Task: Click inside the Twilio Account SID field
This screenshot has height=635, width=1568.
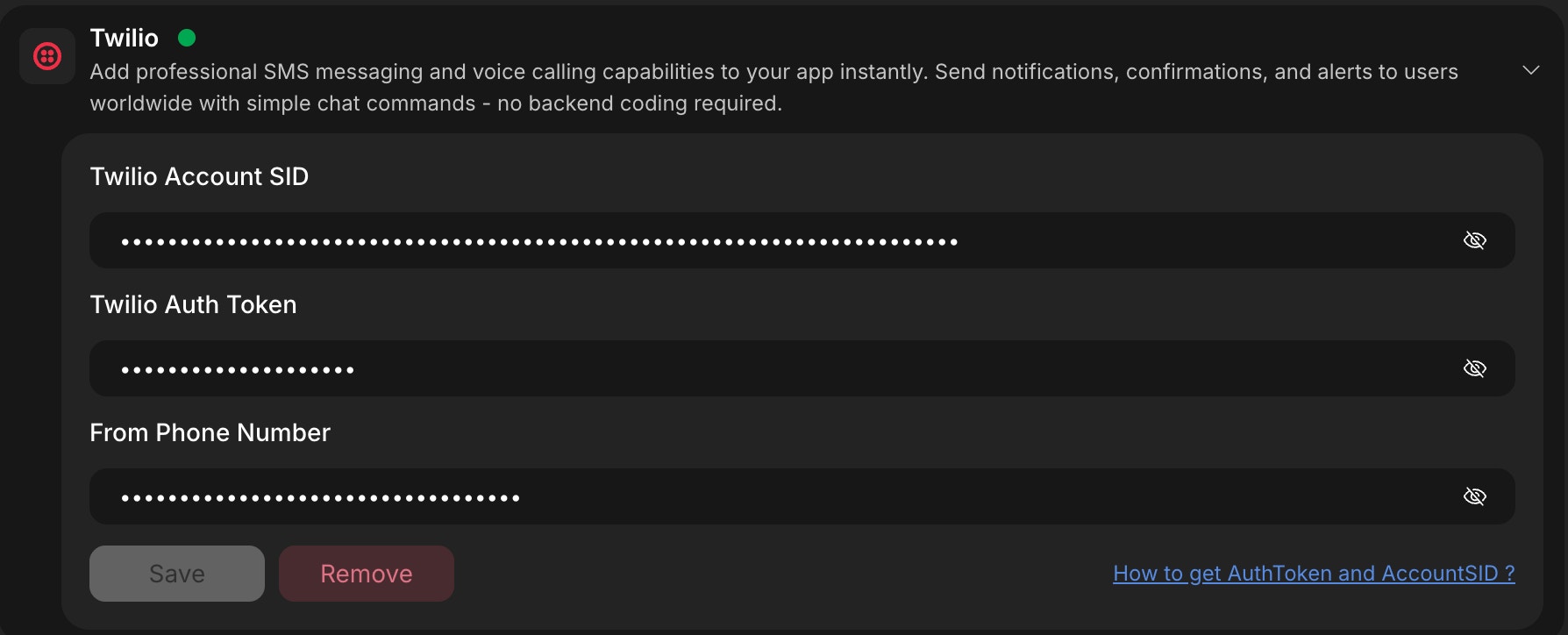Action: [x=702, y=239]
